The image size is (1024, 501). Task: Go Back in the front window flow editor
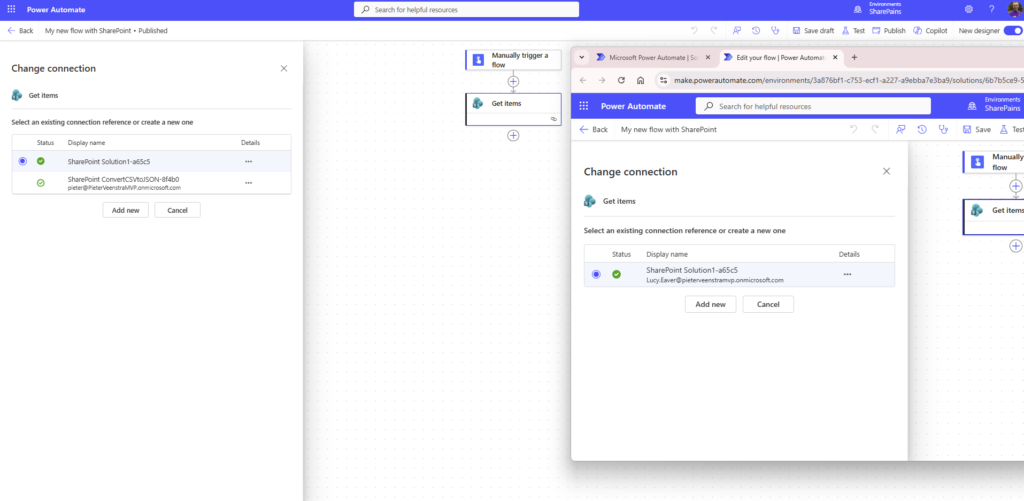point(594,129)
